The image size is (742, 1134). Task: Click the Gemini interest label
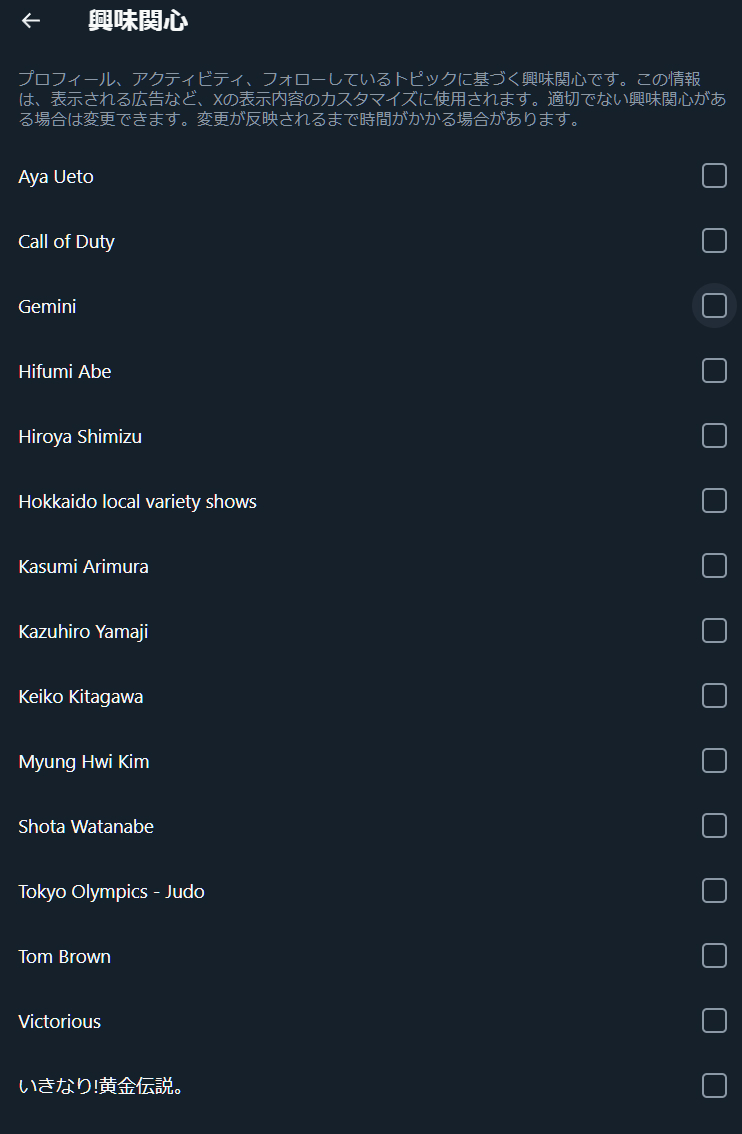(x=47, y=307)
